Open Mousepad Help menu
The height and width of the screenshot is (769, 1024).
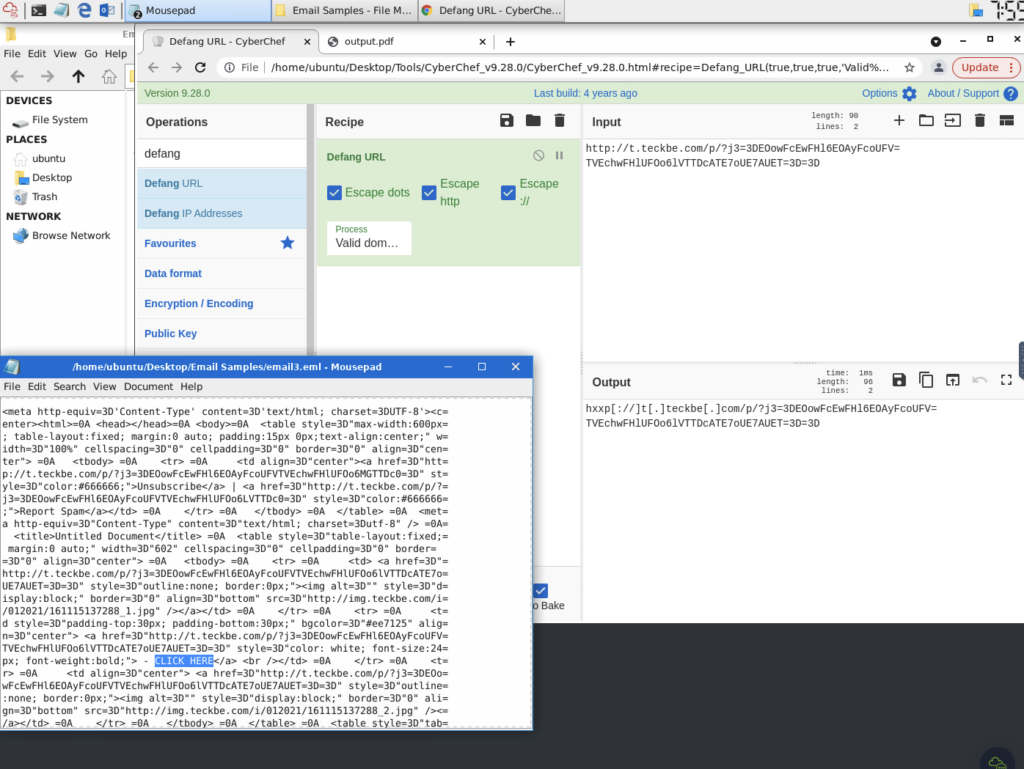point(191,386)
